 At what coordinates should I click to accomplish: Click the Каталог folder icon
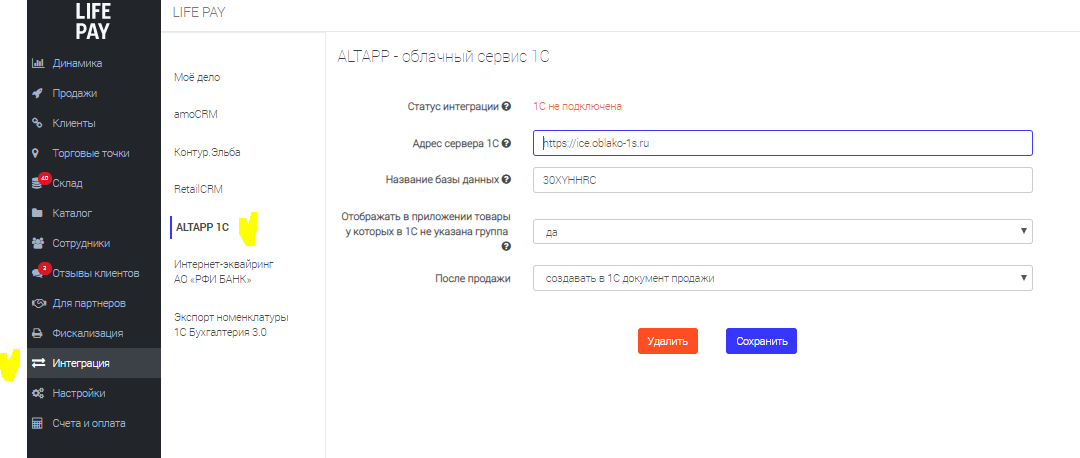point(39,213)
